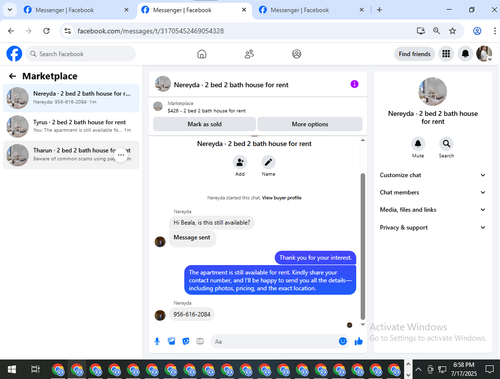Viewport: 500px width, 379px height.
Task: Click the Search Facebook field
Action: (80, 54)
